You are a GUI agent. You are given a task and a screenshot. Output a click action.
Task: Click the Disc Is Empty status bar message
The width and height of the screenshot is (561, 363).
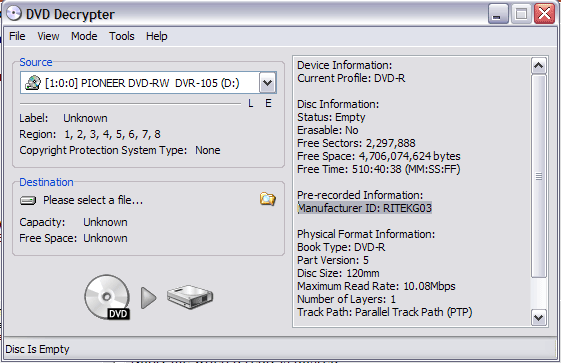point(38,349)
